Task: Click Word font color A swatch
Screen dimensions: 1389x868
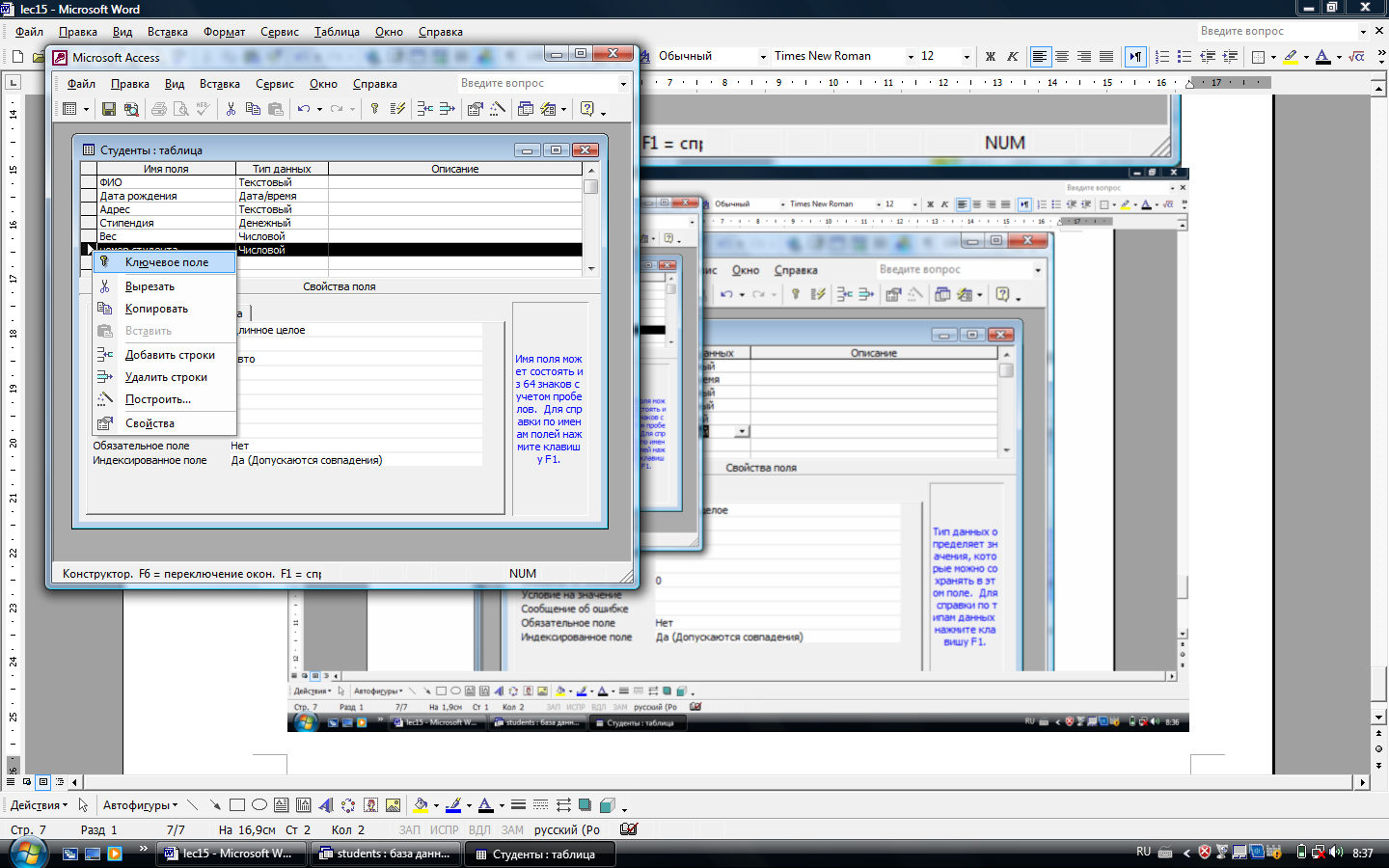Action: pyautogui.click(x=1323, y=57)
